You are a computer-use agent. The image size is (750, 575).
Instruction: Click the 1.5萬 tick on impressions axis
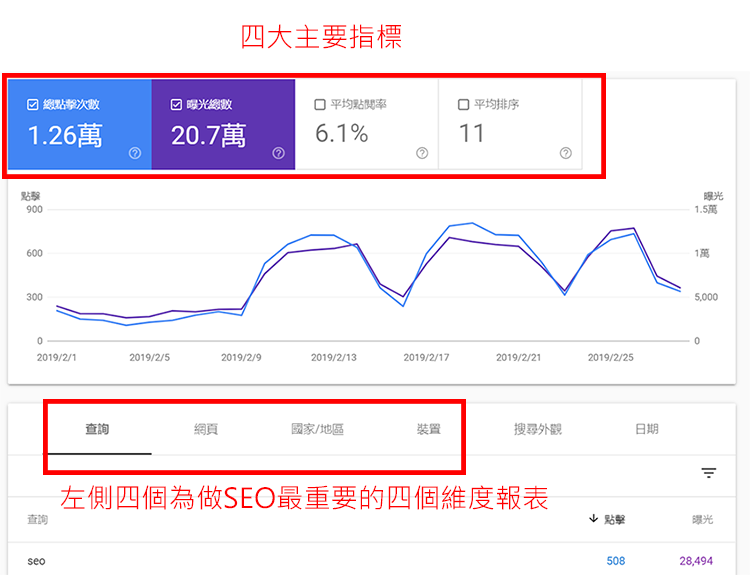(x=706, y=210)
